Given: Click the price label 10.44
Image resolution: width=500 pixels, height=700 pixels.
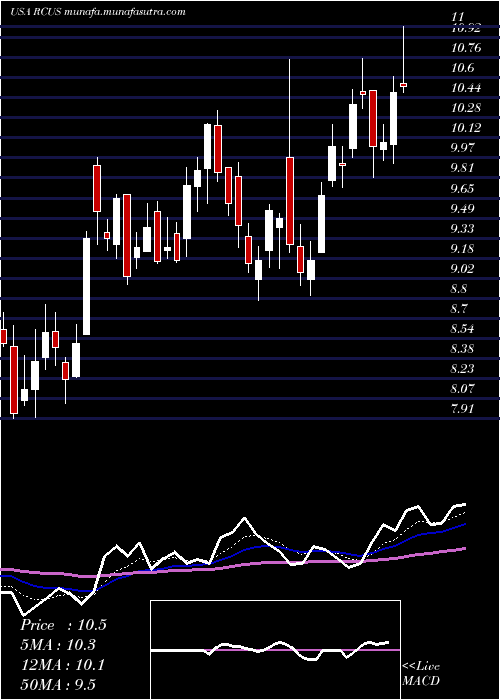Looking at the screenshot, I should [466, 88].
